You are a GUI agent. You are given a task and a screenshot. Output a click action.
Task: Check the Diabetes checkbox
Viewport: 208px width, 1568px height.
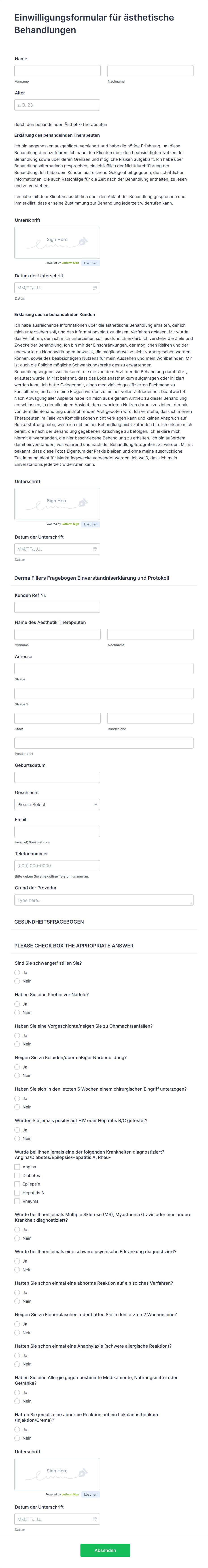click(17, 1175)
